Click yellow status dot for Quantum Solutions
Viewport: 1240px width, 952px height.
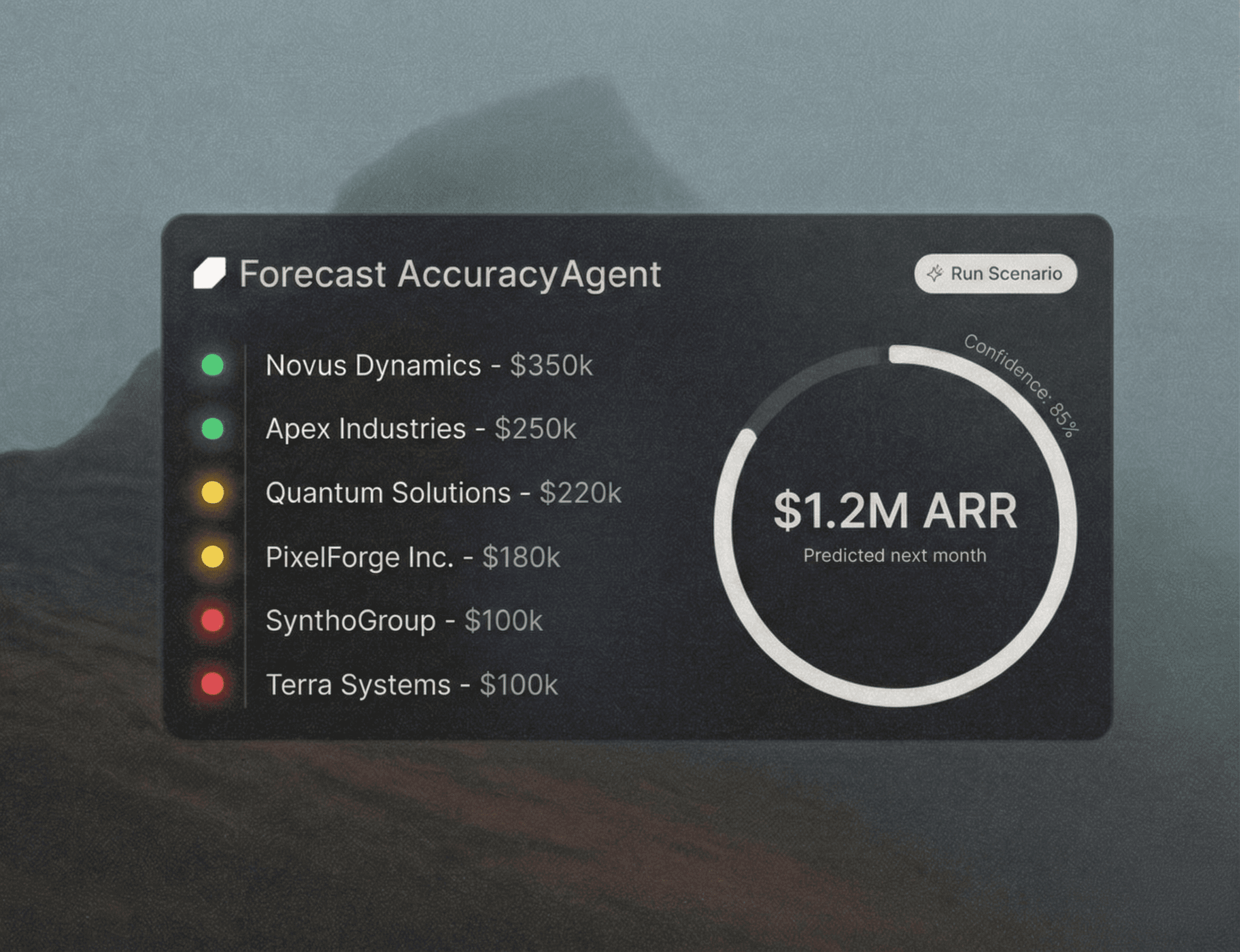pos(213,492)
